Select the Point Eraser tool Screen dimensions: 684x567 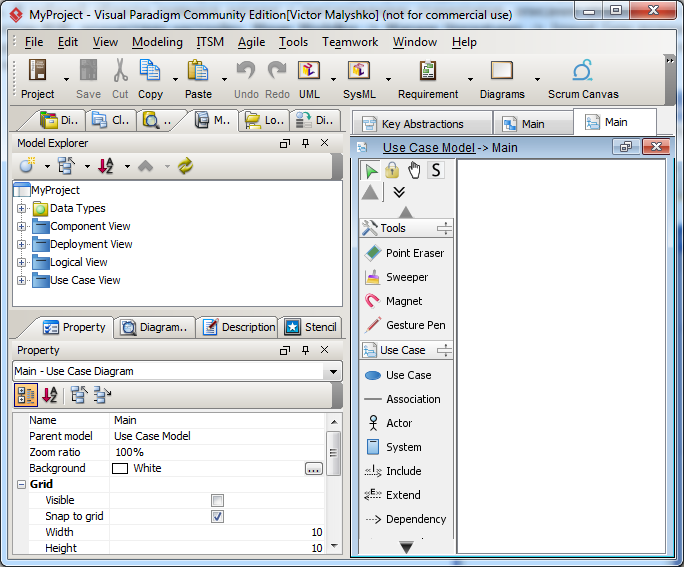pyautogui.click(x=404, y=253)
